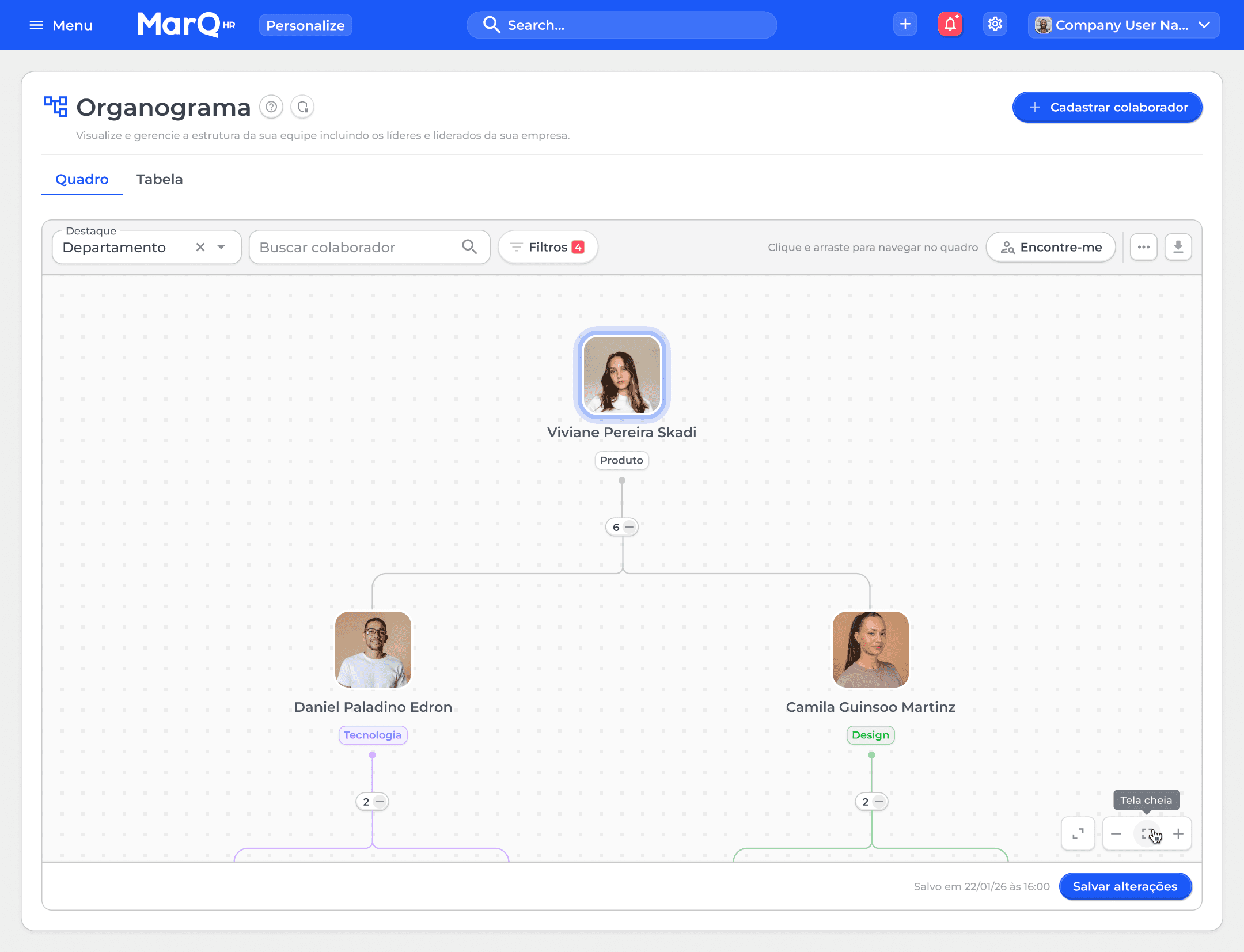The image size is (1244, 952).
Task: Click the Tela cheia fit icon
Action: (x=1147, y=833)
